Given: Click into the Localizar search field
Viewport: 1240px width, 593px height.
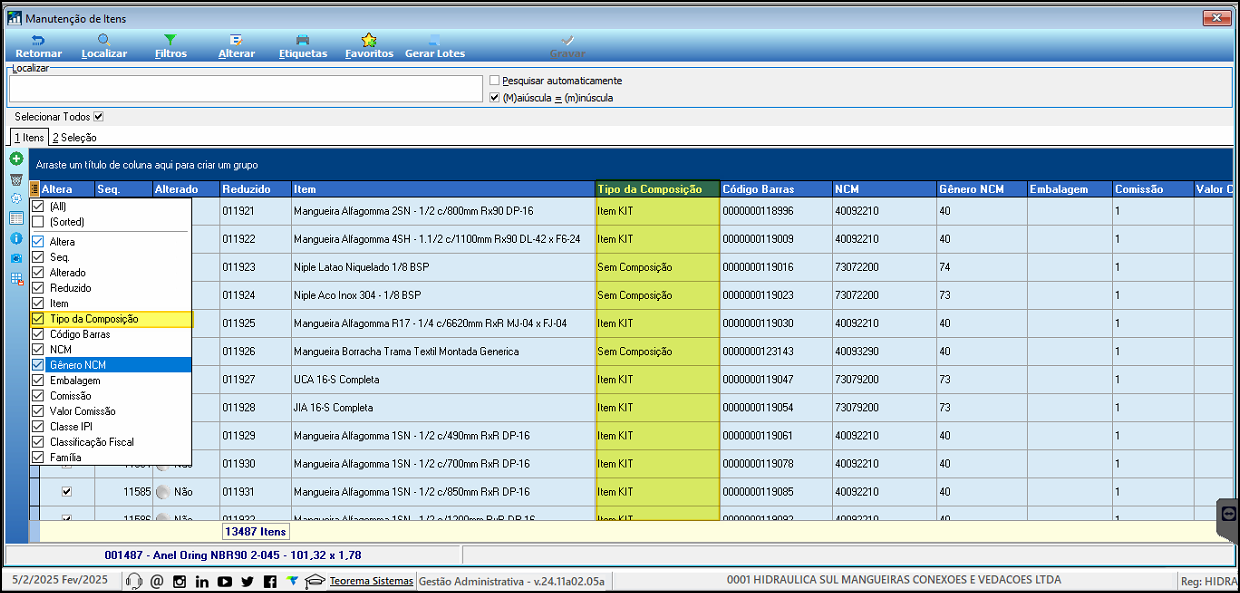Looking at the screenshot, I should click(x=246, y=88).
